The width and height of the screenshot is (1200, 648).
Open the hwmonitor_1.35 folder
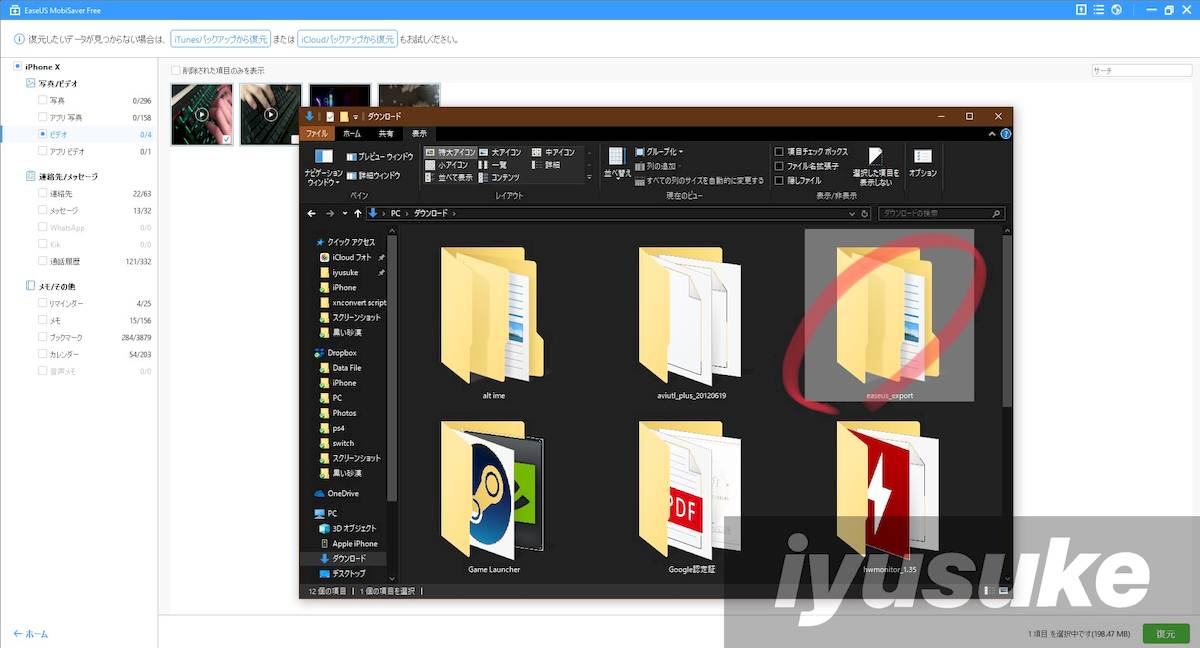[x=889, y=496]
